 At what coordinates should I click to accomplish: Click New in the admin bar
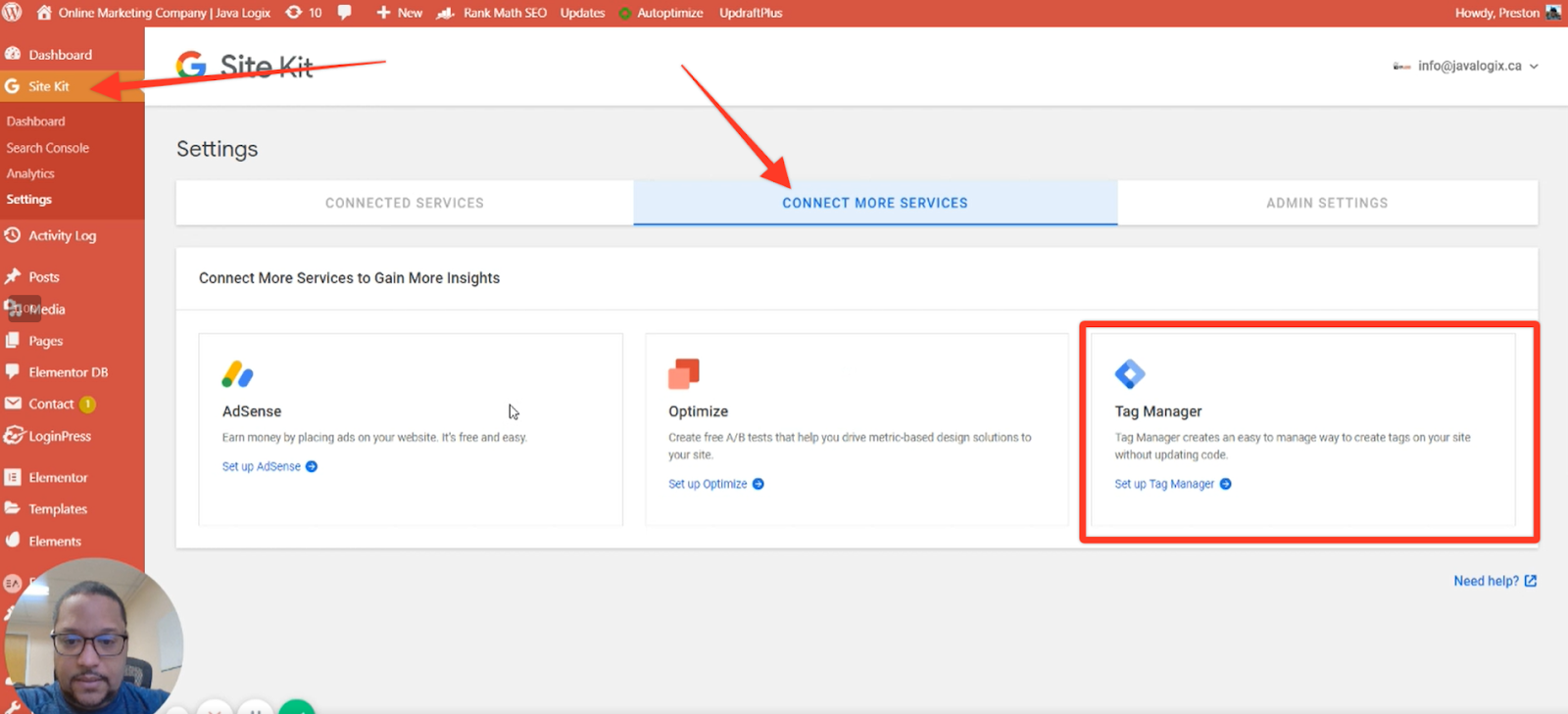(x=410, y=13)
